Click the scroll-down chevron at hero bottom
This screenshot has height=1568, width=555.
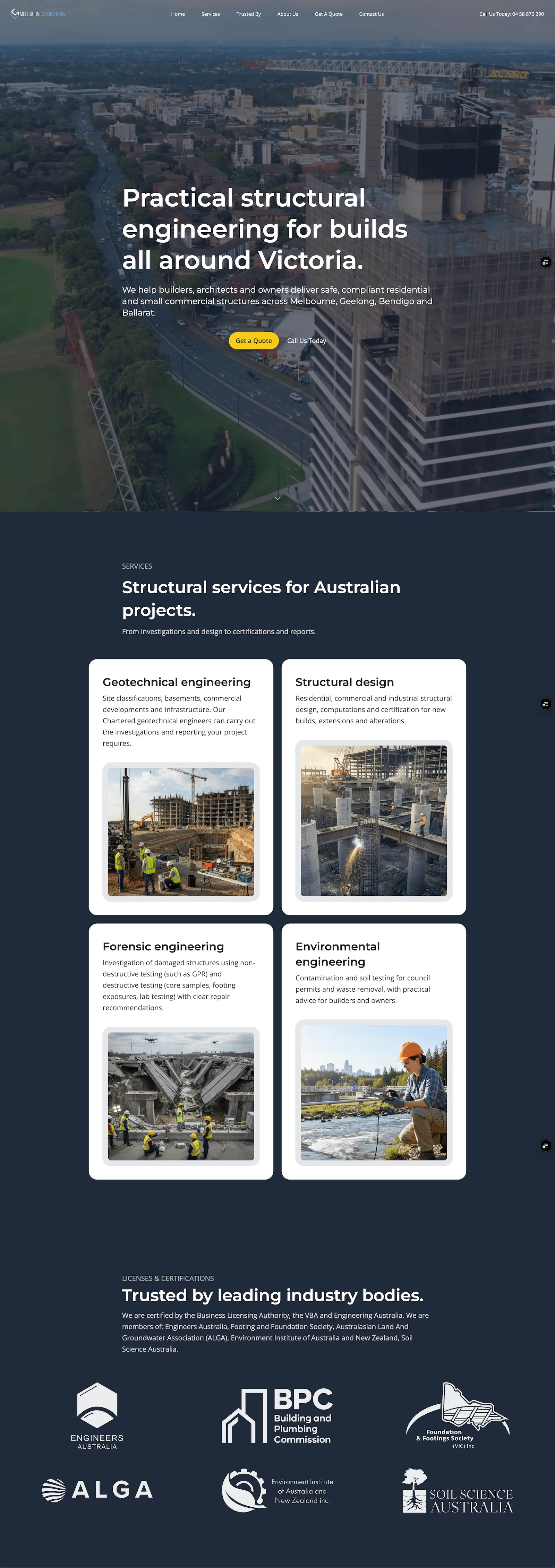pyautogui.click(x=277, y=498)
